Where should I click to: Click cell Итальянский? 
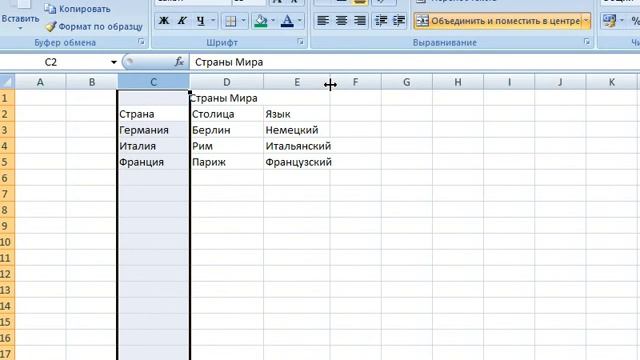pyautogui.click(x=297, y=146)
